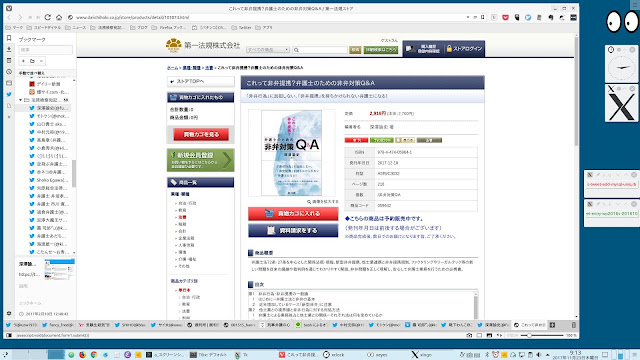The height and width of the screenshot is (360, 640).
Task: Add a new web panel
Action: click(9, 117)
